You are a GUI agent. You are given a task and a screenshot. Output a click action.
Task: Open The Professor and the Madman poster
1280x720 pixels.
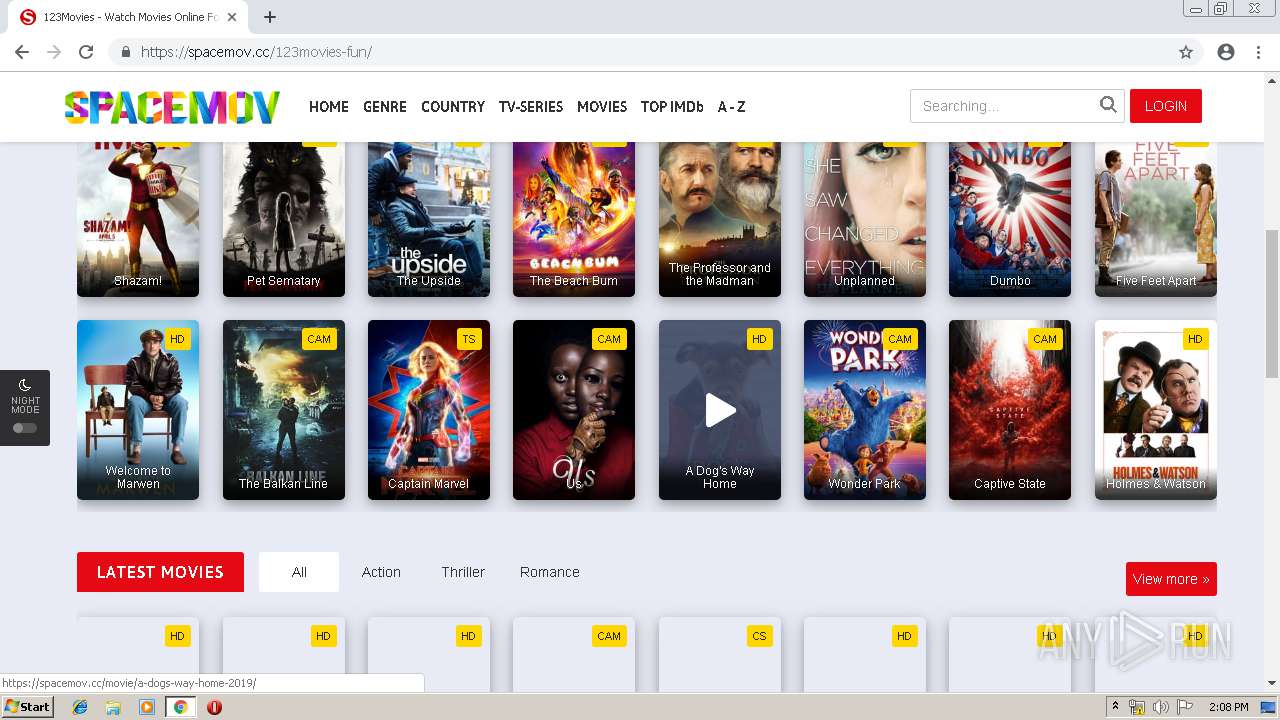tap(720, 219)
